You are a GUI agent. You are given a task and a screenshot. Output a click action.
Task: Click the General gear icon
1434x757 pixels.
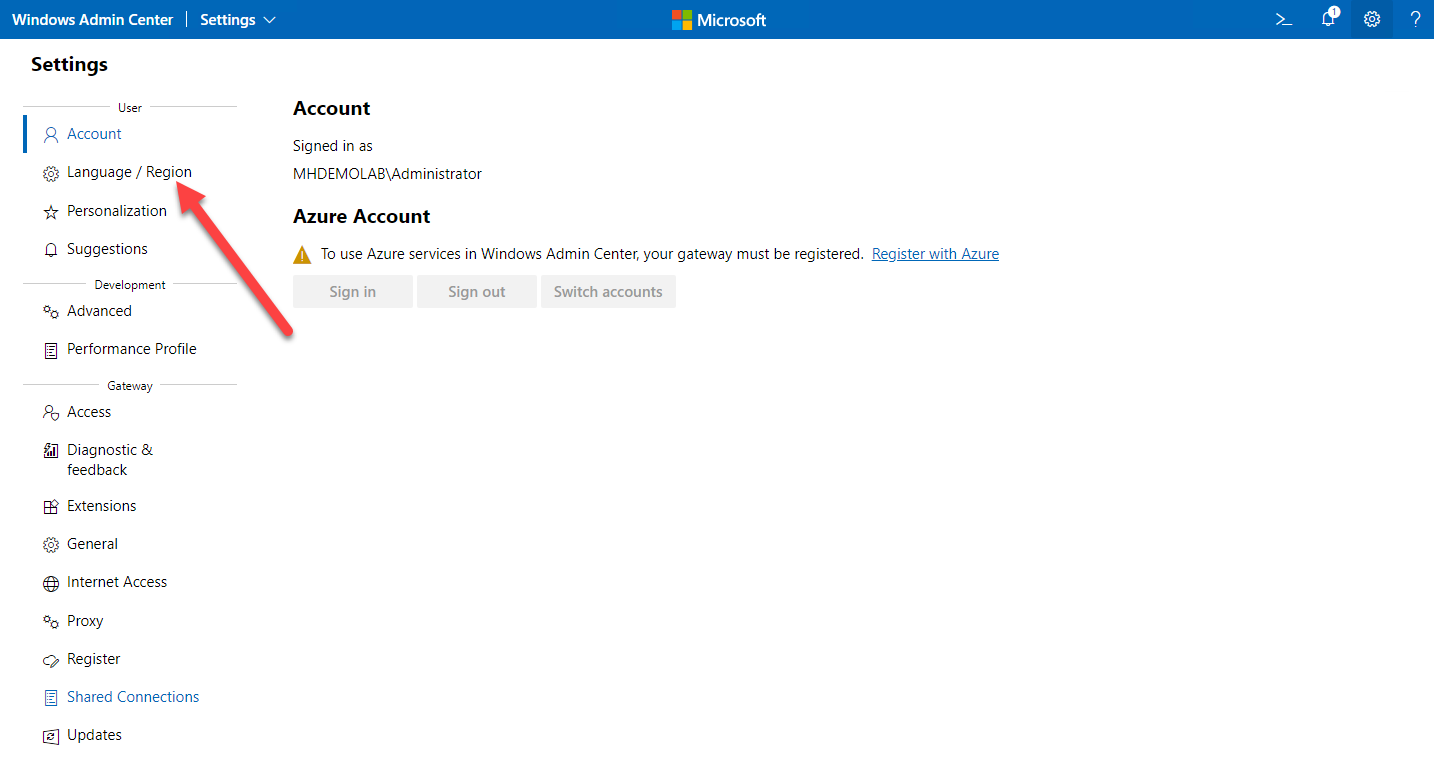point(51,545)
